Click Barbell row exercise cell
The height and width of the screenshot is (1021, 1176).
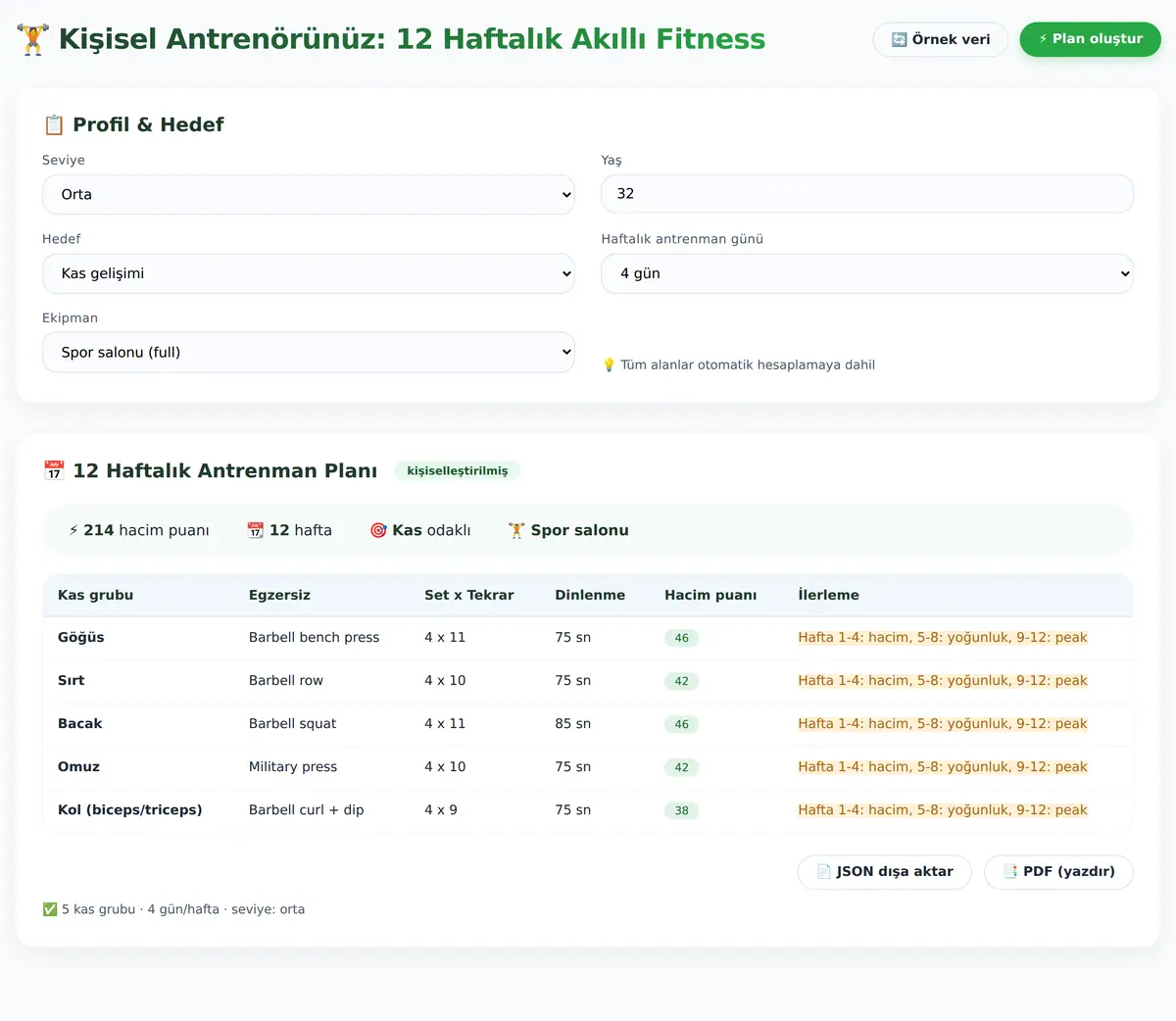pos(286,680)
